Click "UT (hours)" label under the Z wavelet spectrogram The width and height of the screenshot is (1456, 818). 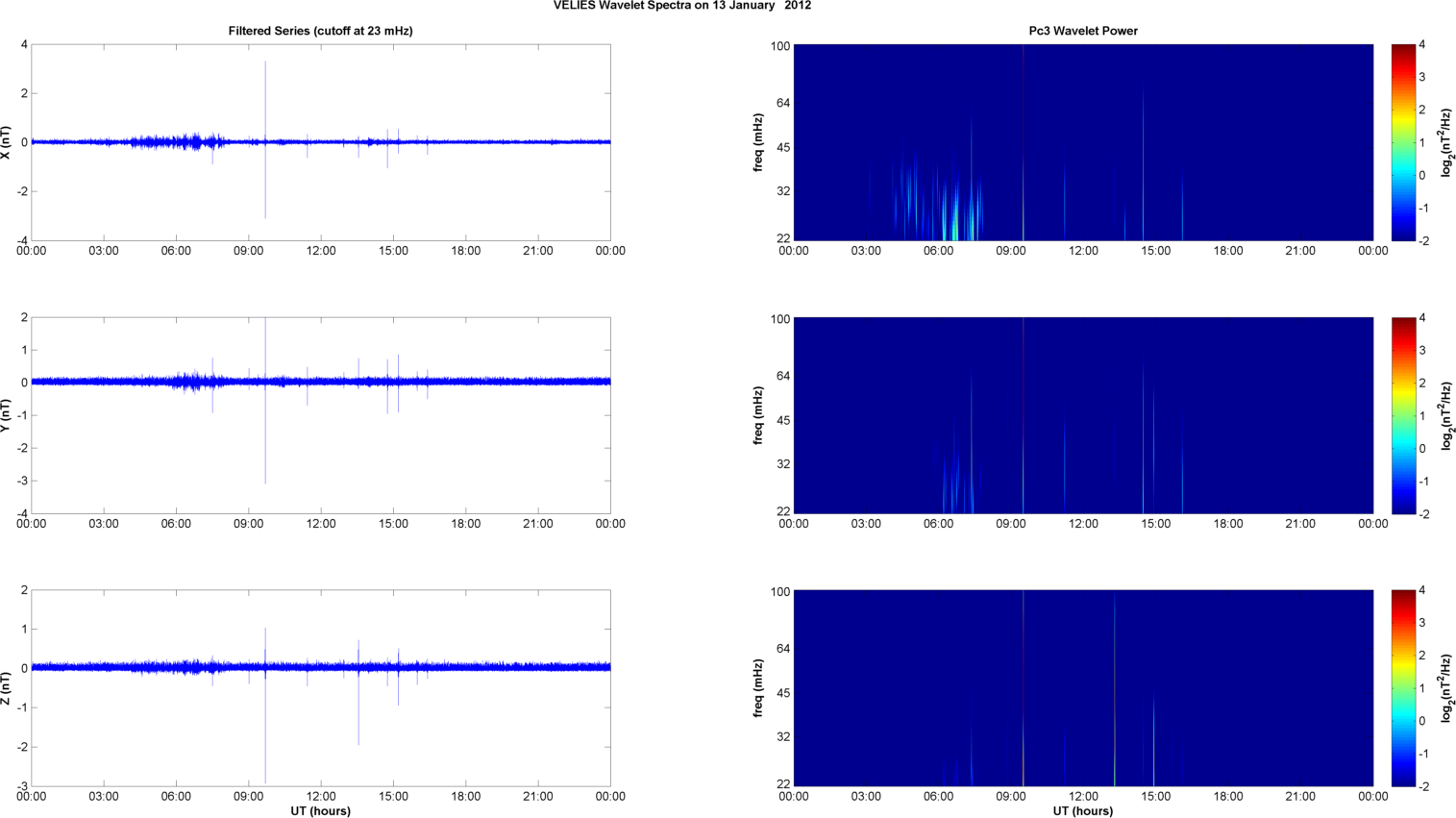pos(1083,811)
